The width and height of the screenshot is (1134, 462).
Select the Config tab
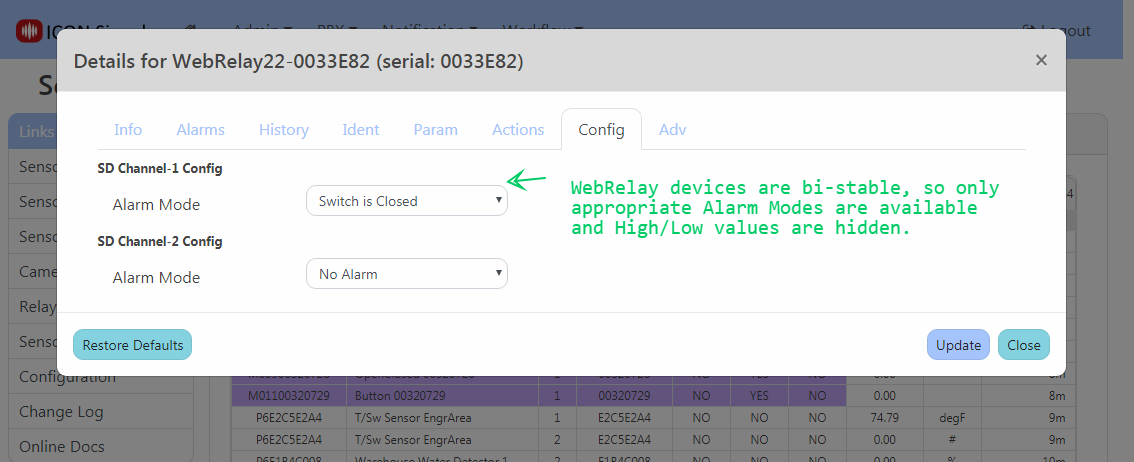(601, 130)
